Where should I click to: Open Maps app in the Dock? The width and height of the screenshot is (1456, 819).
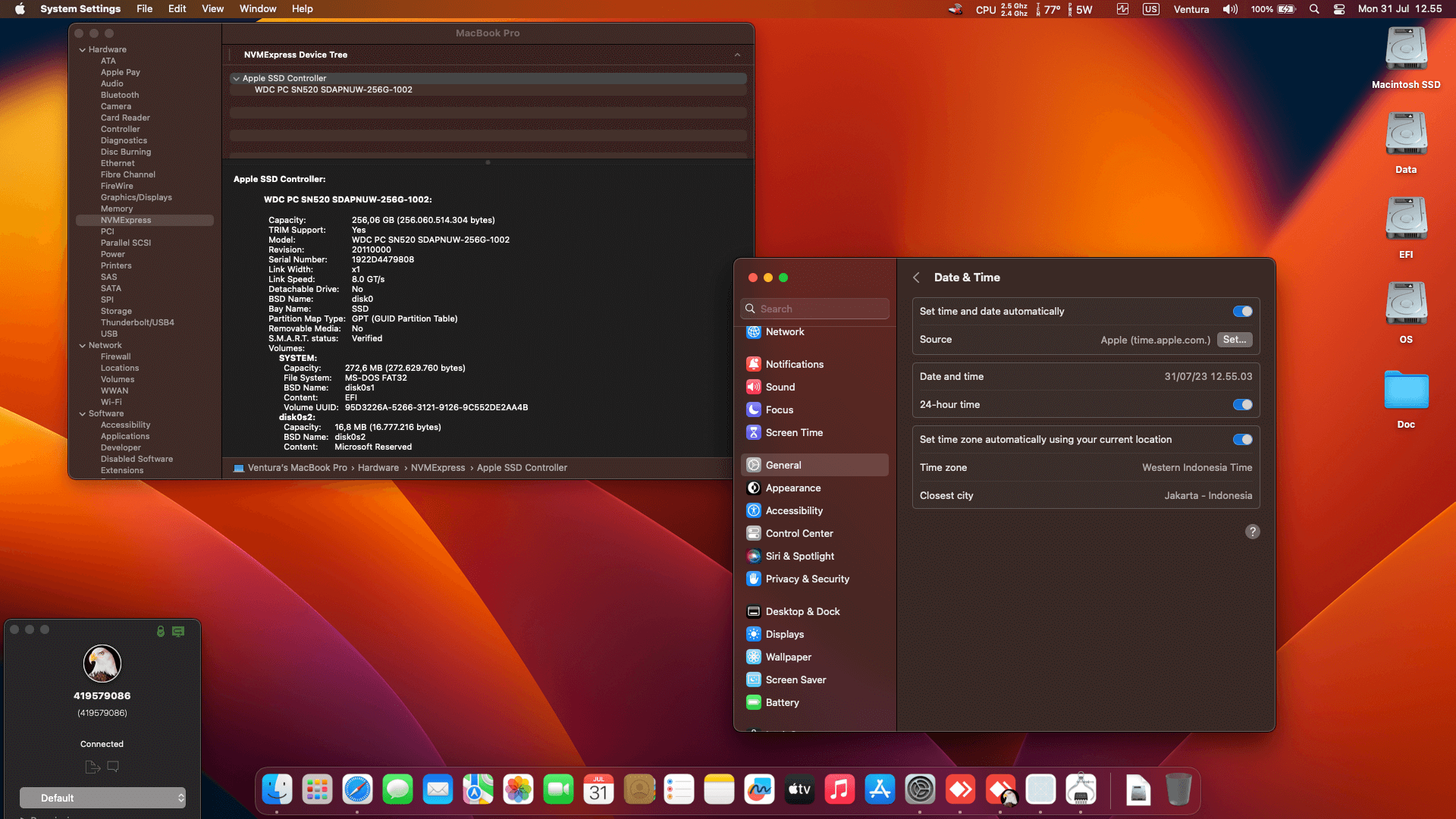pyautogui.click(x=478, y=789)
